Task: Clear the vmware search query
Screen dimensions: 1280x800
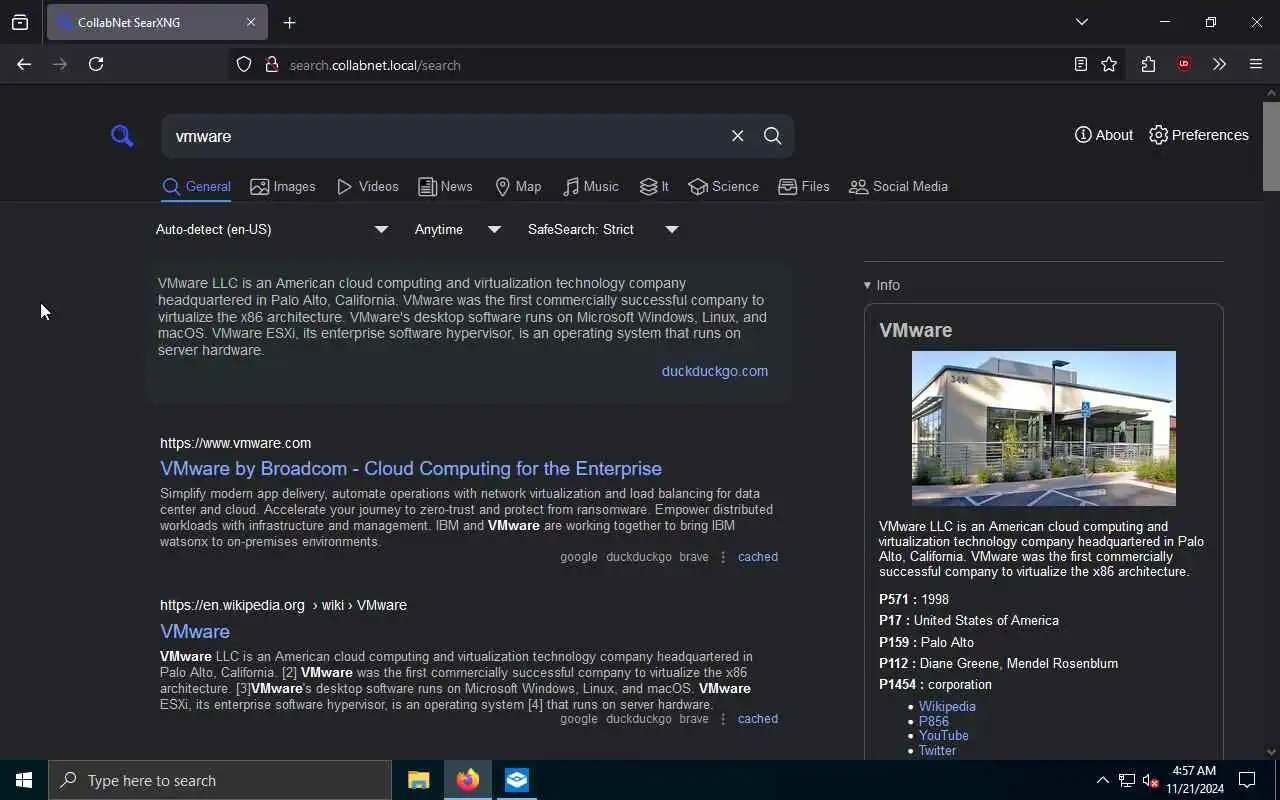Action: pyautogui.click(x=737, y=136)
